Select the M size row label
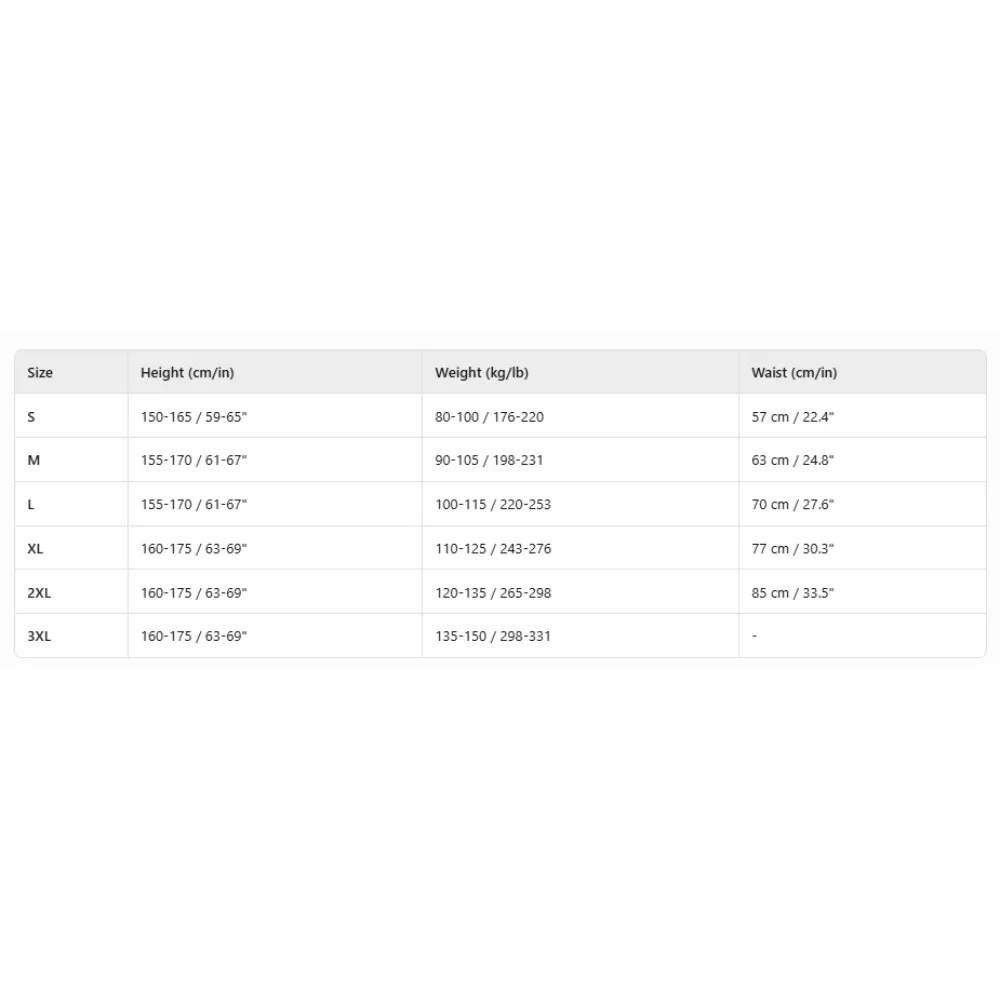Screen dimensions: 1000x1000 point(33,461)
